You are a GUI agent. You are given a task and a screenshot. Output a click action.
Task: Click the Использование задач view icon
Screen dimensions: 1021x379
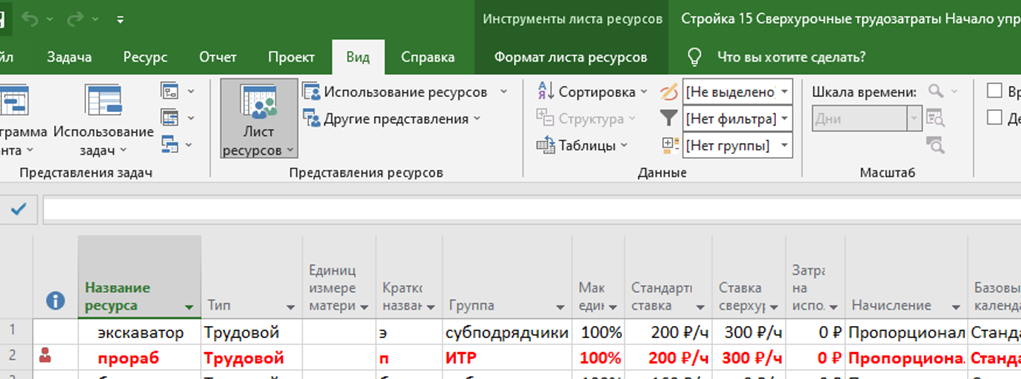[103, 101]
